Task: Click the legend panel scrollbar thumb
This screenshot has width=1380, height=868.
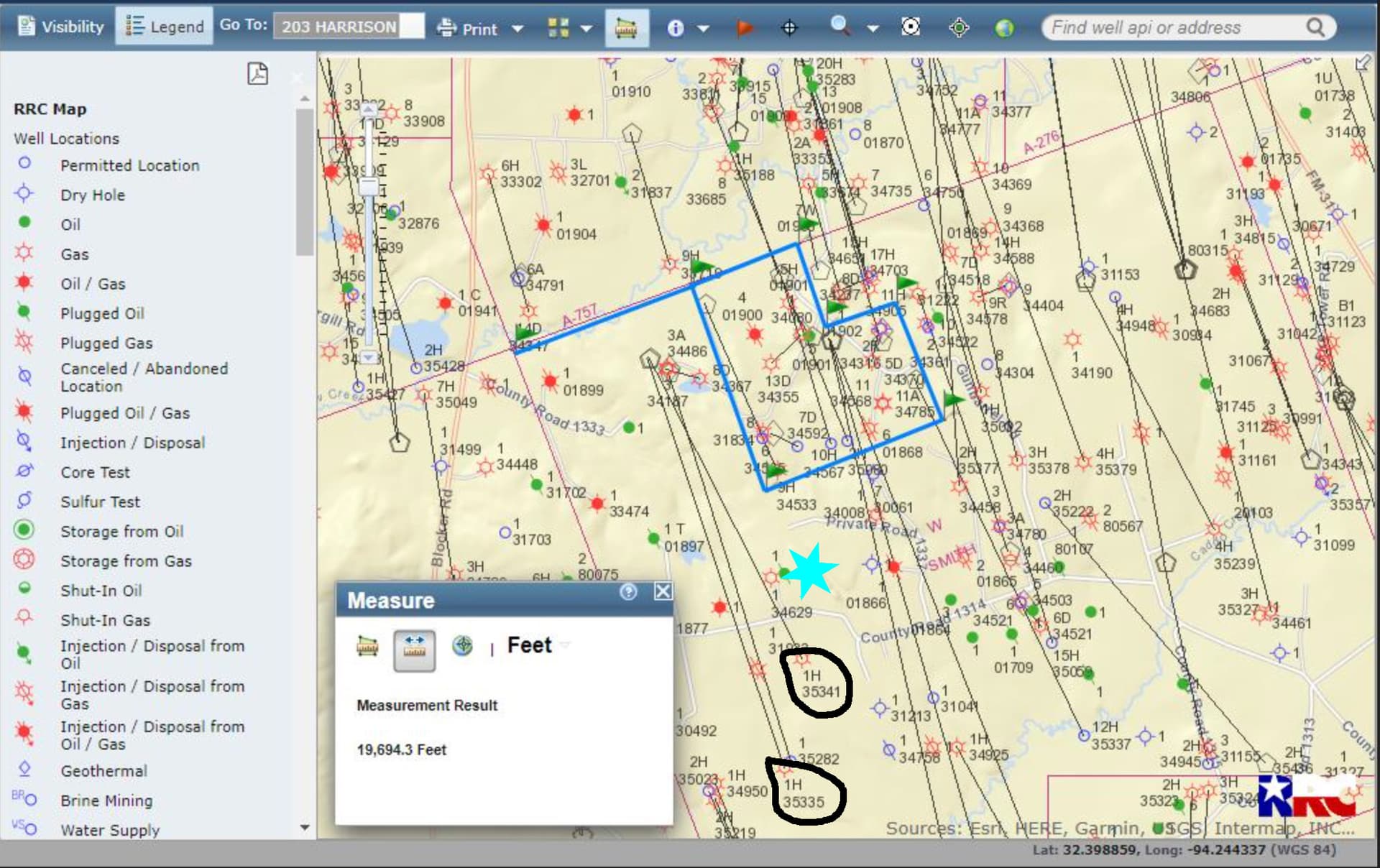Action: click(x=305, y=182)
